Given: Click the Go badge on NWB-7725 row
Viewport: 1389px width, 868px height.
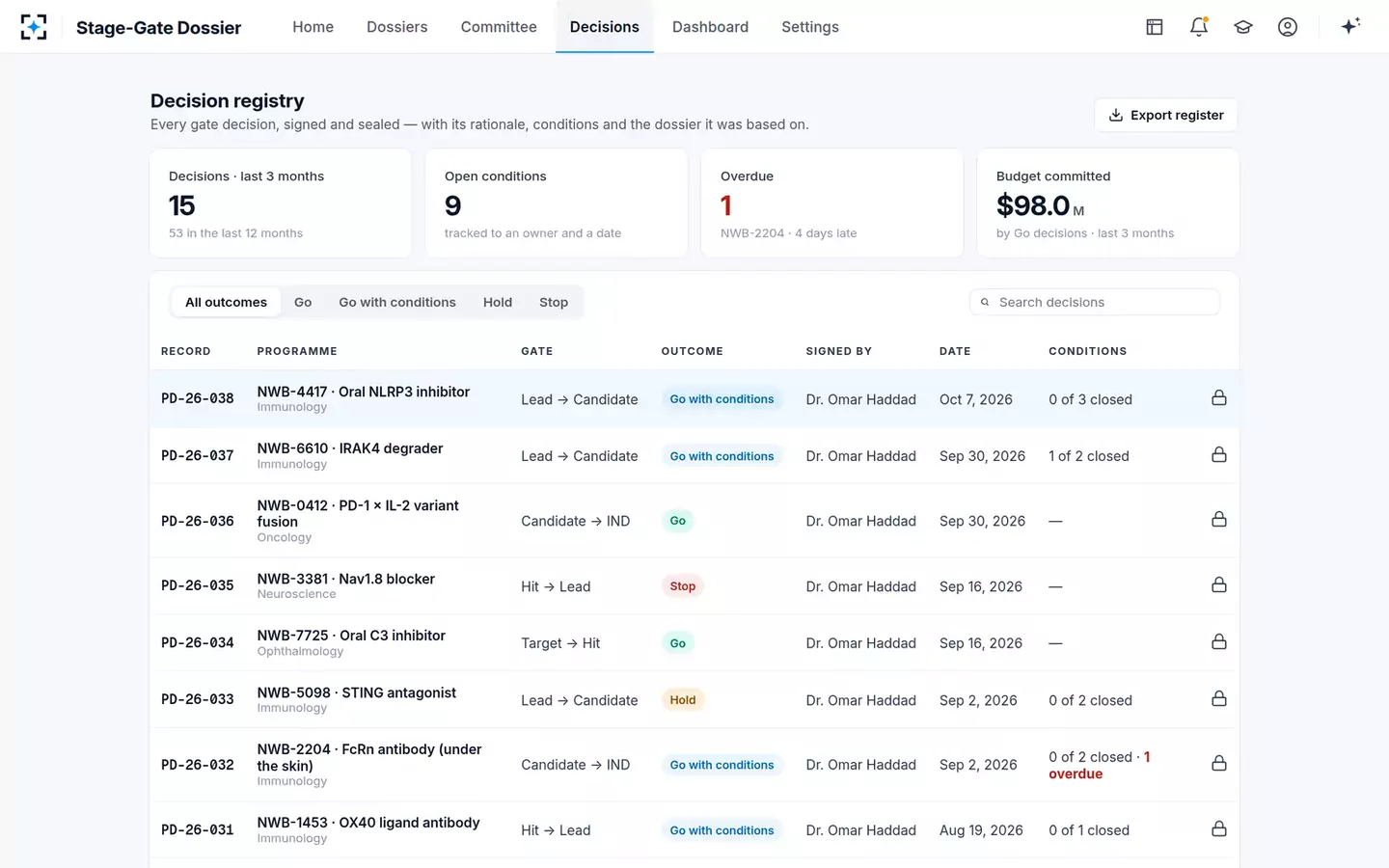Looking at the screenshot, I should pyautogui.click(x=678, y=643).
